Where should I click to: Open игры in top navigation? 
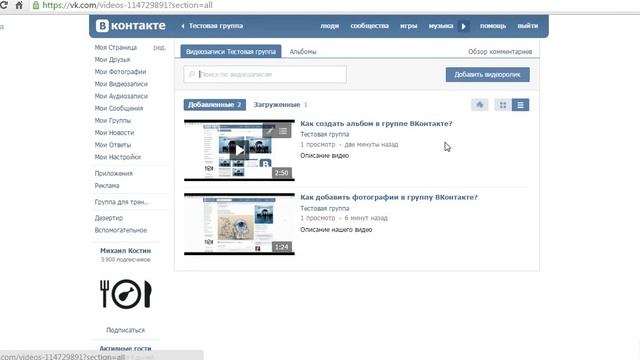click(409, 26)
